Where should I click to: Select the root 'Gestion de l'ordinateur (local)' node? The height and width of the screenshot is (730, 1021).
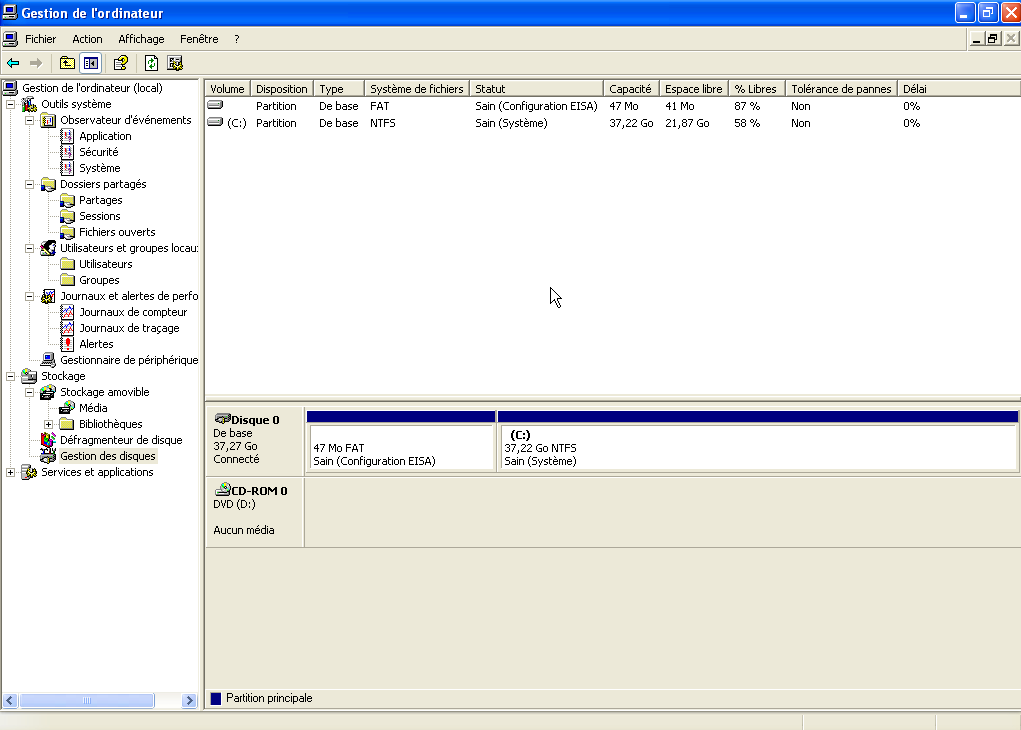[x=92, y=88]
